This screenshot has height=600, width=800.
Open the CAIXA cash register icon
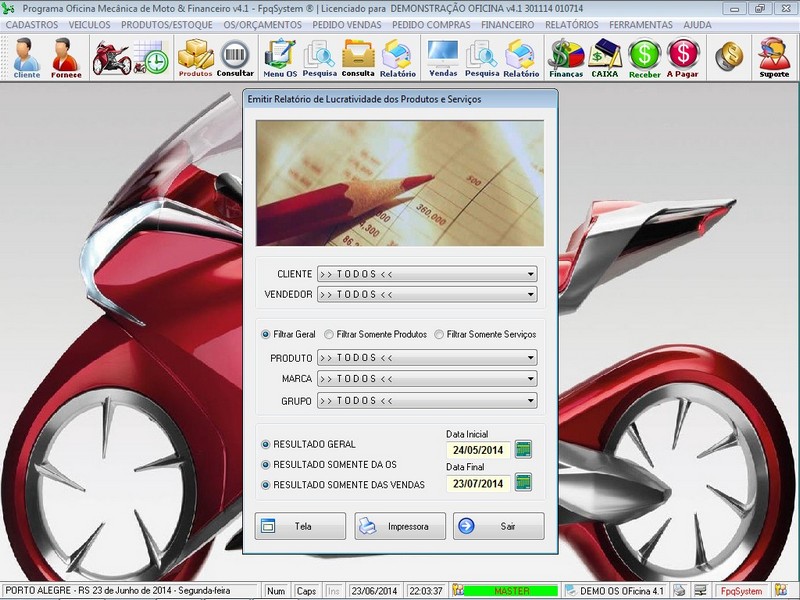[x=605, y=58]
